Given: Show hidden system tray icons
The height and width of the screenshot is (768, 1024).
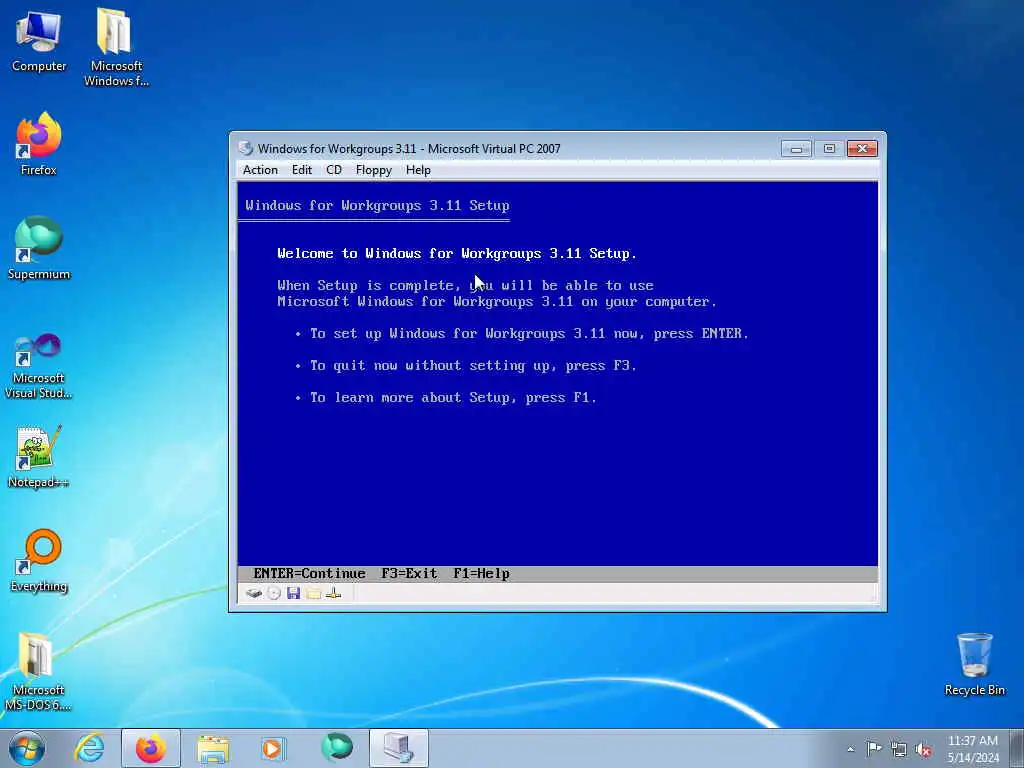Looking at the screenshot, I should coord(850,750).
